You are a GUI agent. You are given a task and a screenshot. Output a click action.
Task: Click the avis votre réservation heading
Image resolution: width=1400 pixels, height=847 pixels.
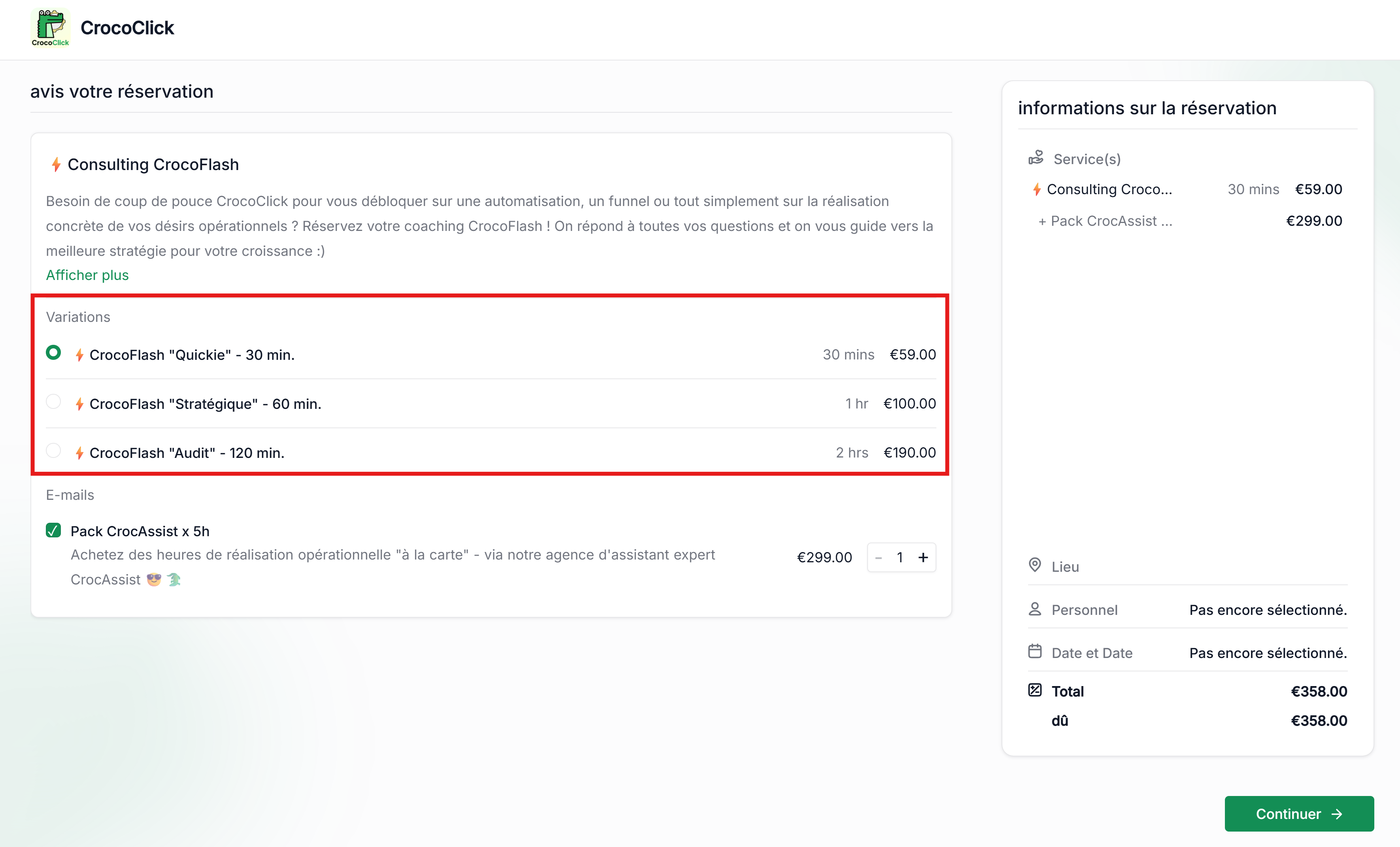122,91
